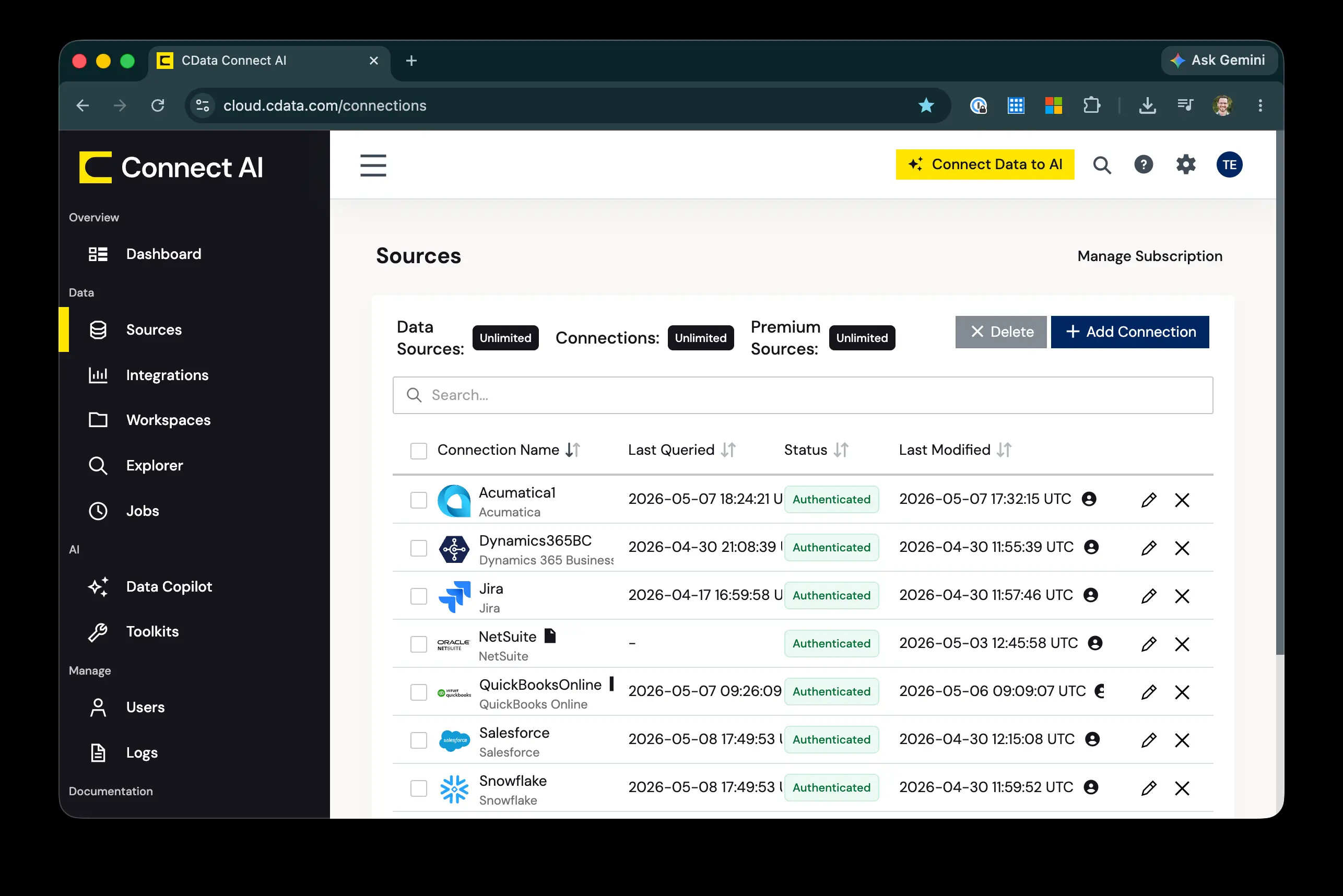Open Manage Subscription link

(1150, 256)
